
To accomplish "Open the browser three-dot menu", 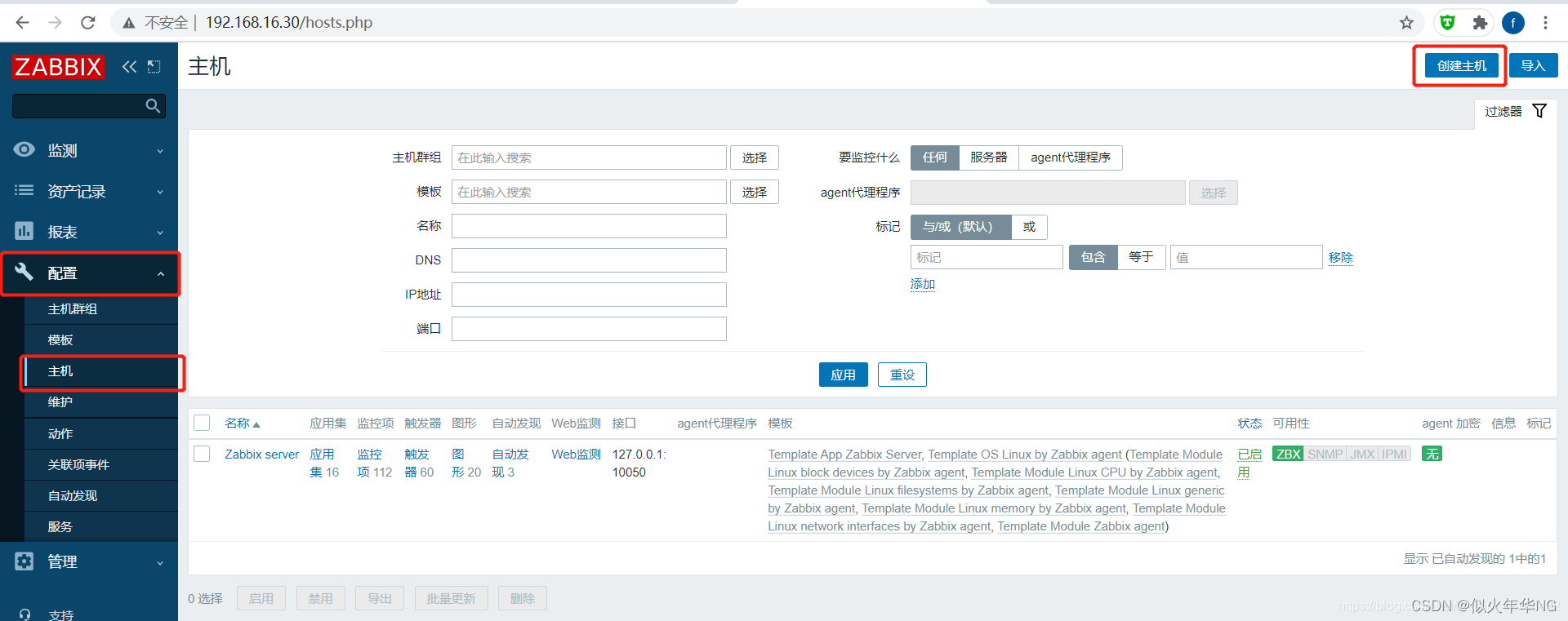I will pyautogui.click(x=1545, y=23).
